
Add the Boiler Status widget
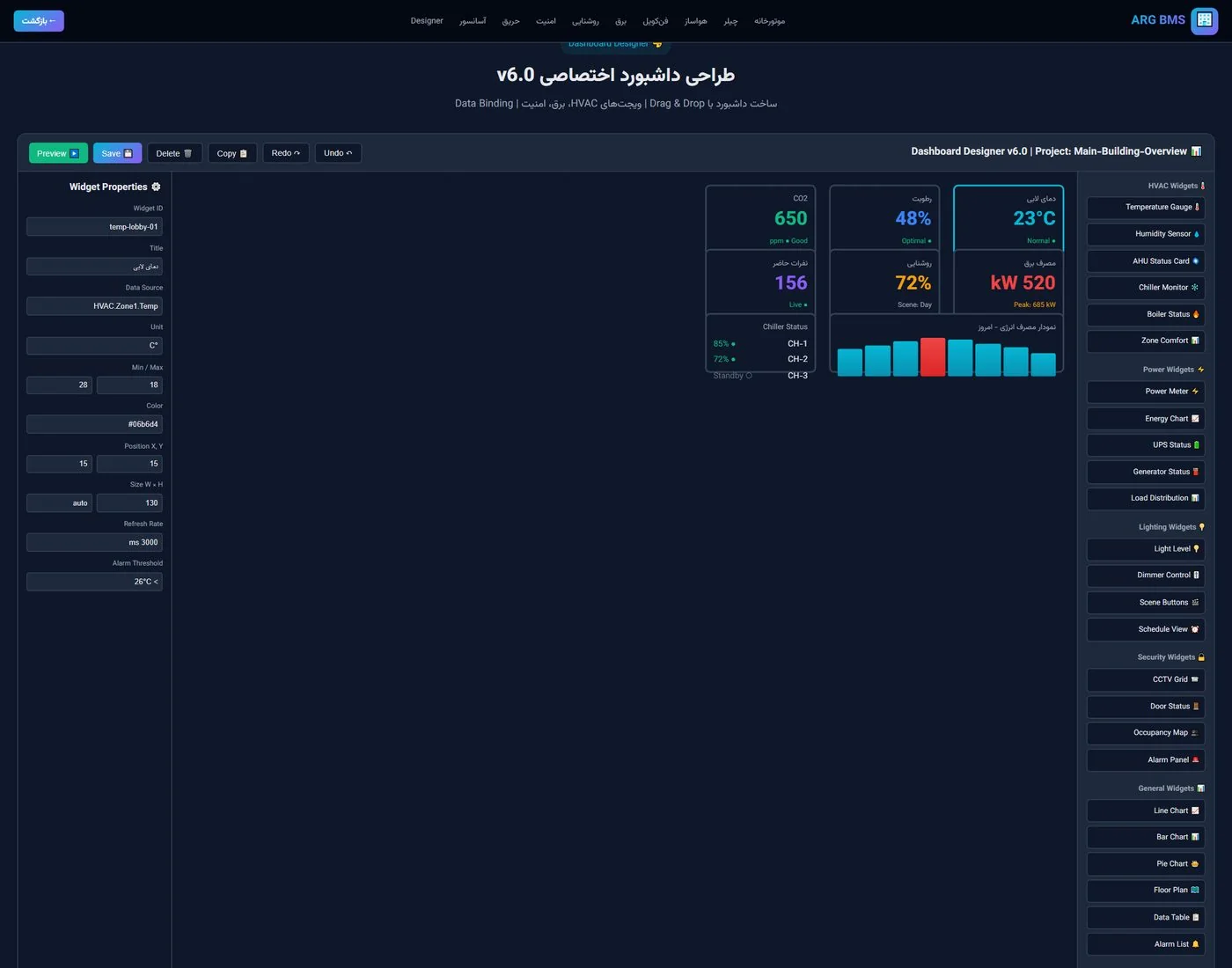1146,314
